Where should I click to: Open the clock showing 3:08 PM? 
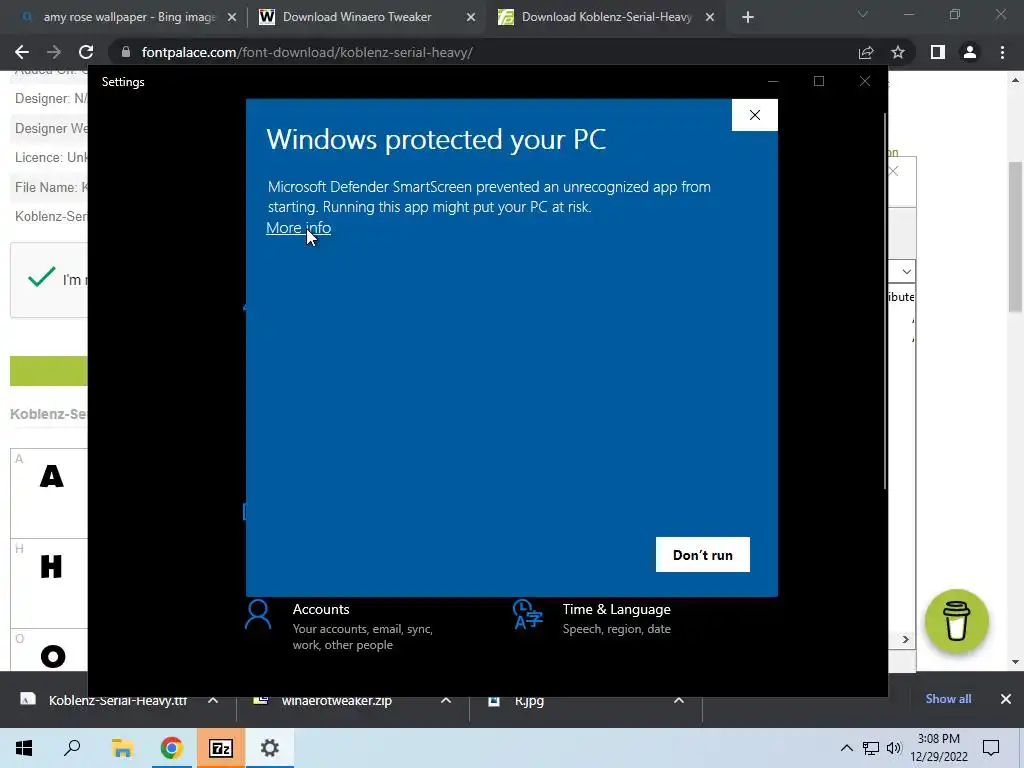click(x=938, y=748)
